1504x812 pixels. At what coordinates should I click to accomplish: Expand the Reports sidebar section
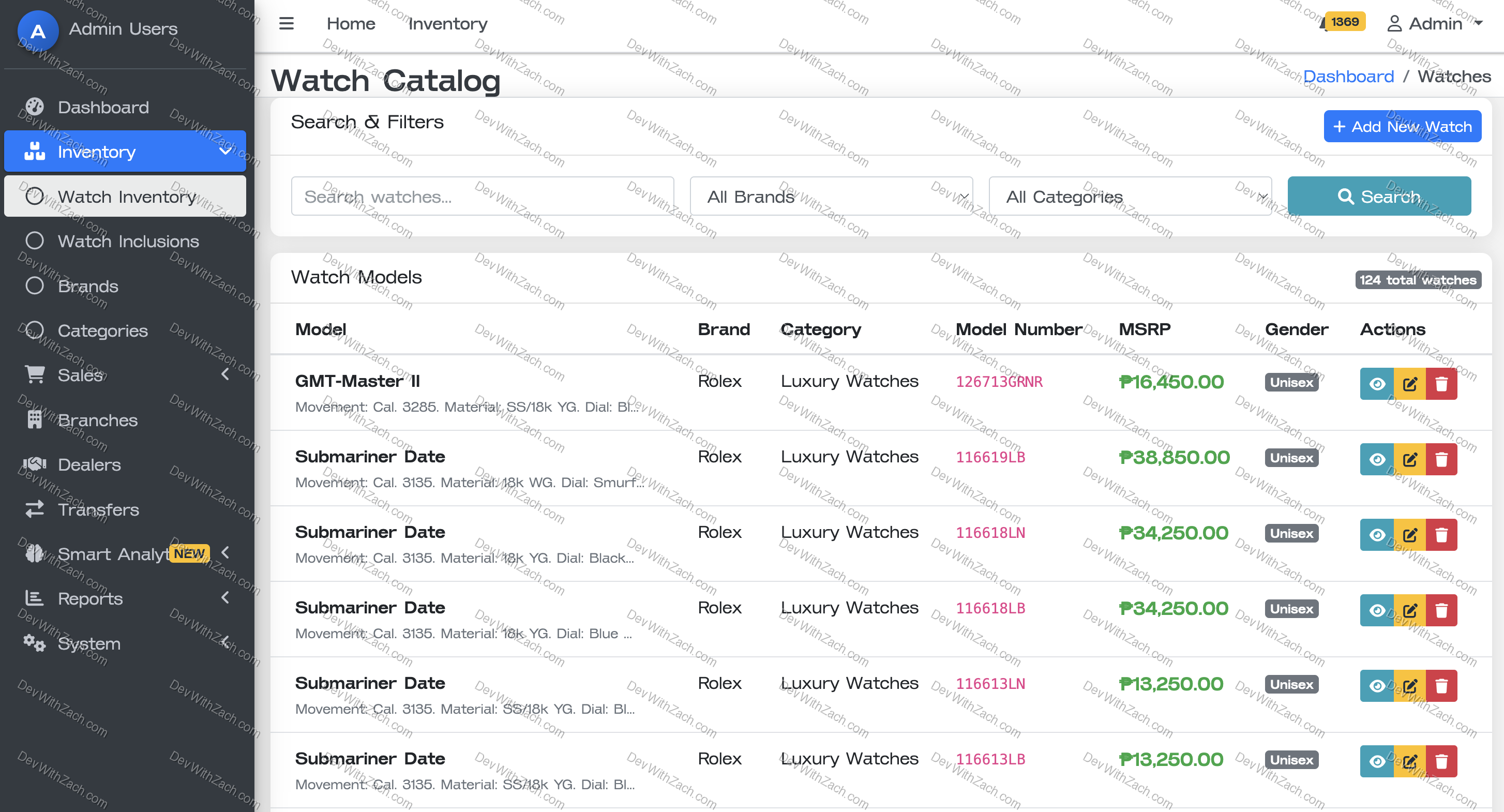225,598
